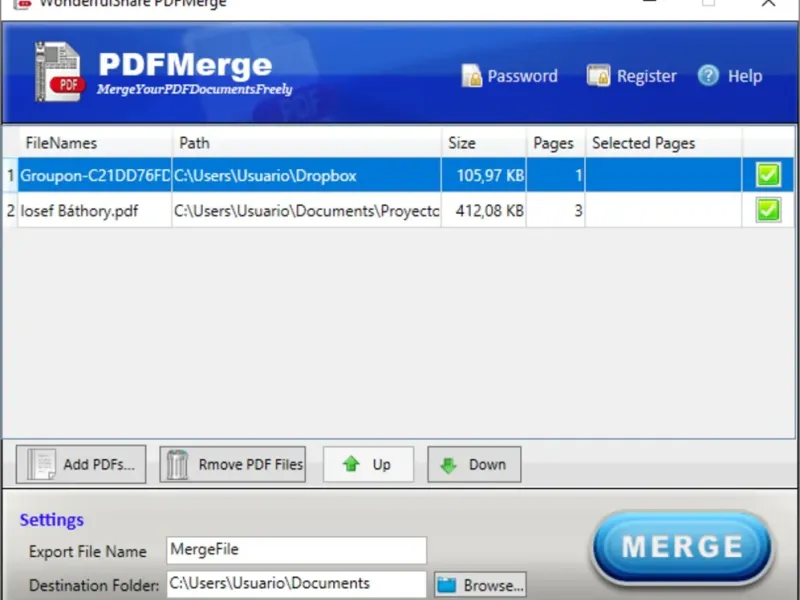The width and height of the screenshot is (800, 600).
Task: Click the green up arrow icon
Action: point(351,464)
